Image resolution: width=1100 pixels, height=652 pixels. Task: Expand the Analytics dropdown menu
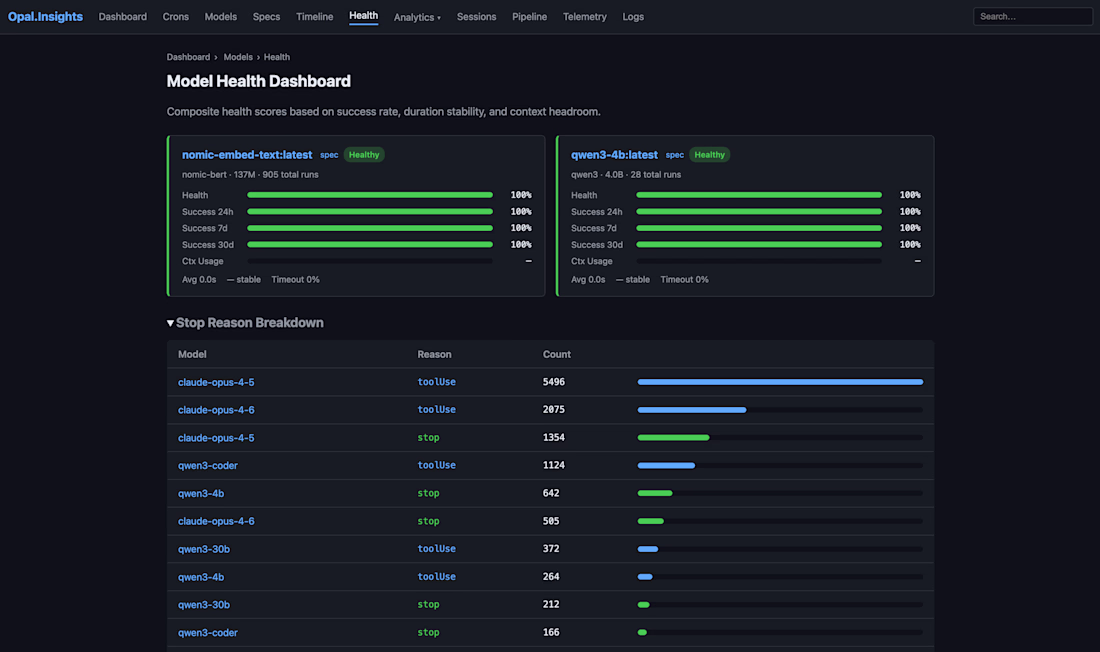(x=417, y=17)
